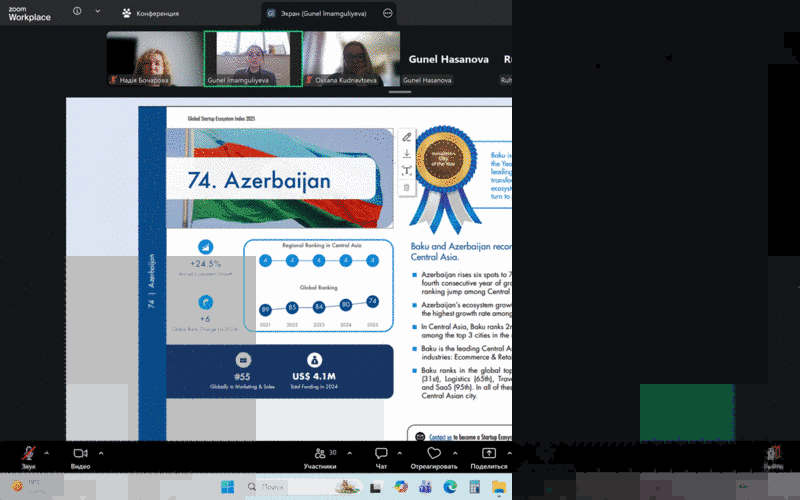The width and height of the screenshot is (800, 500).
Task: Click the download icon beside slide
Action: pos(407,154)
